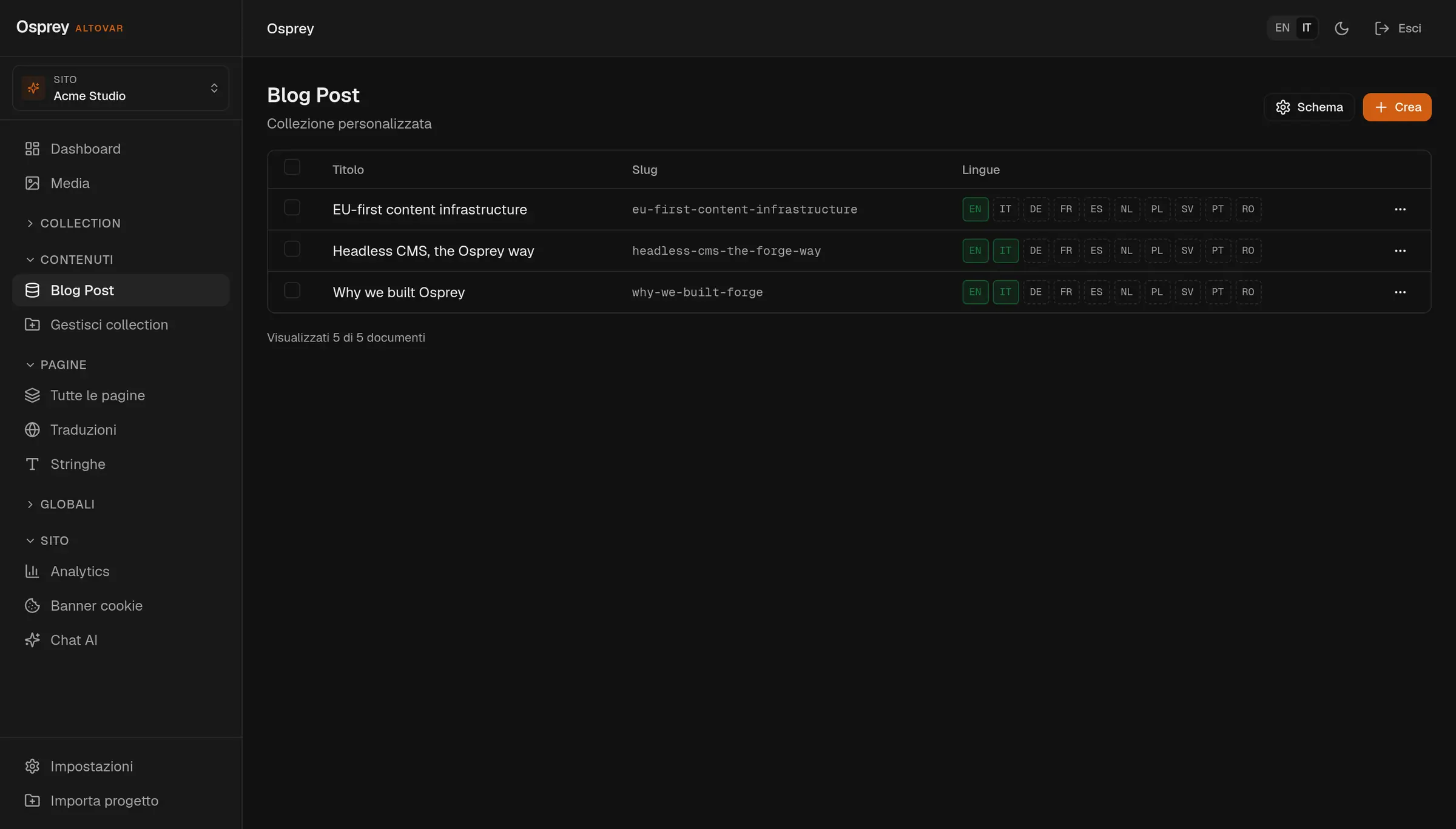
Task: Click the Dashboard grid icon
Action: pyautogui.click(x=32, y=149)
